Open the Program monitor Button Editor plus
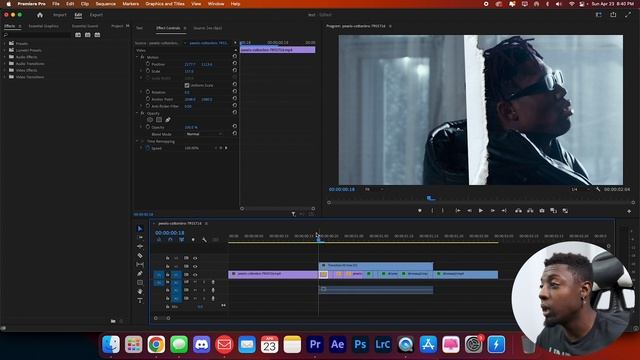The height and width of the screenshot is (360, 640). pos(629,211)
